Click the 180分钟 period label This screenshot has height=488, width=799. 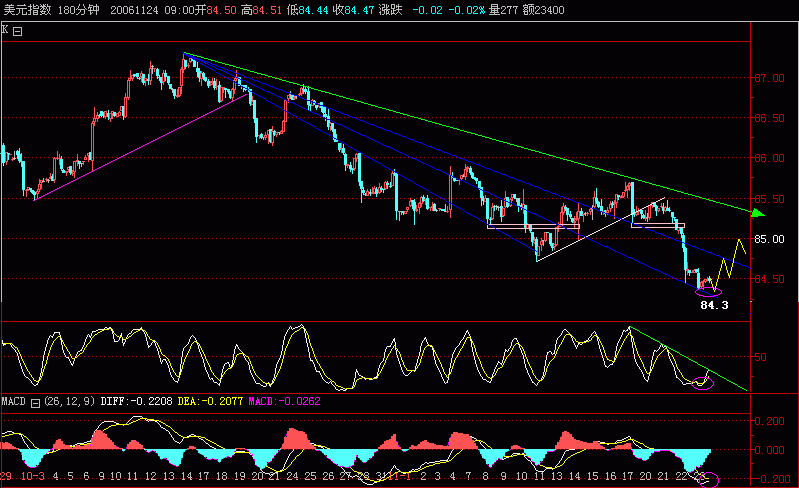pyautogui.click(x=78, y=10)
